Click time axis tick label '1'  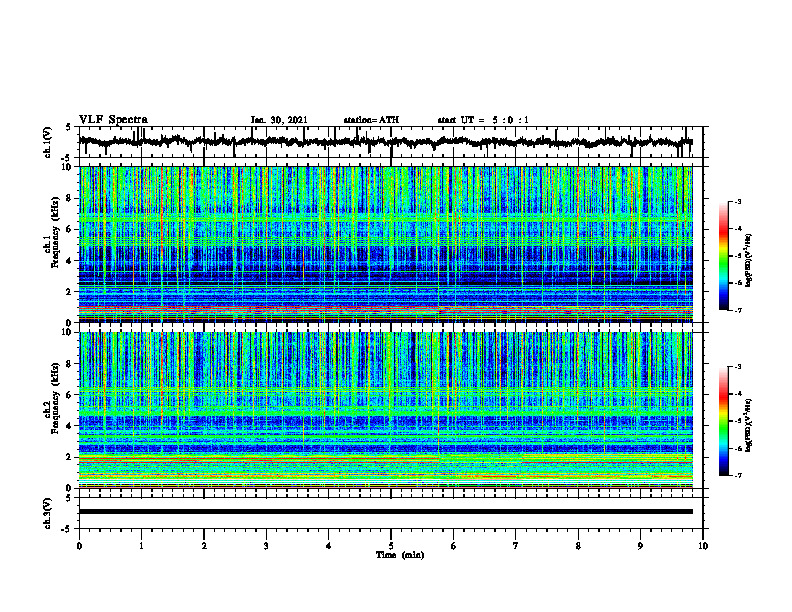pyautogui.click(x=141, y=546)
